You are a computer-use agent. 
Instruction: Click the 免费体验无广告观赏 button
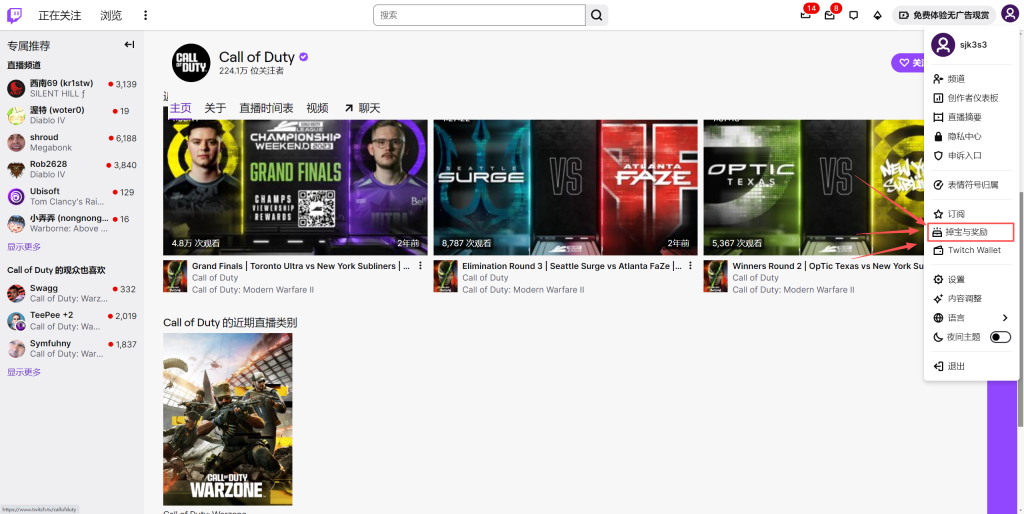tap(944, 15)
